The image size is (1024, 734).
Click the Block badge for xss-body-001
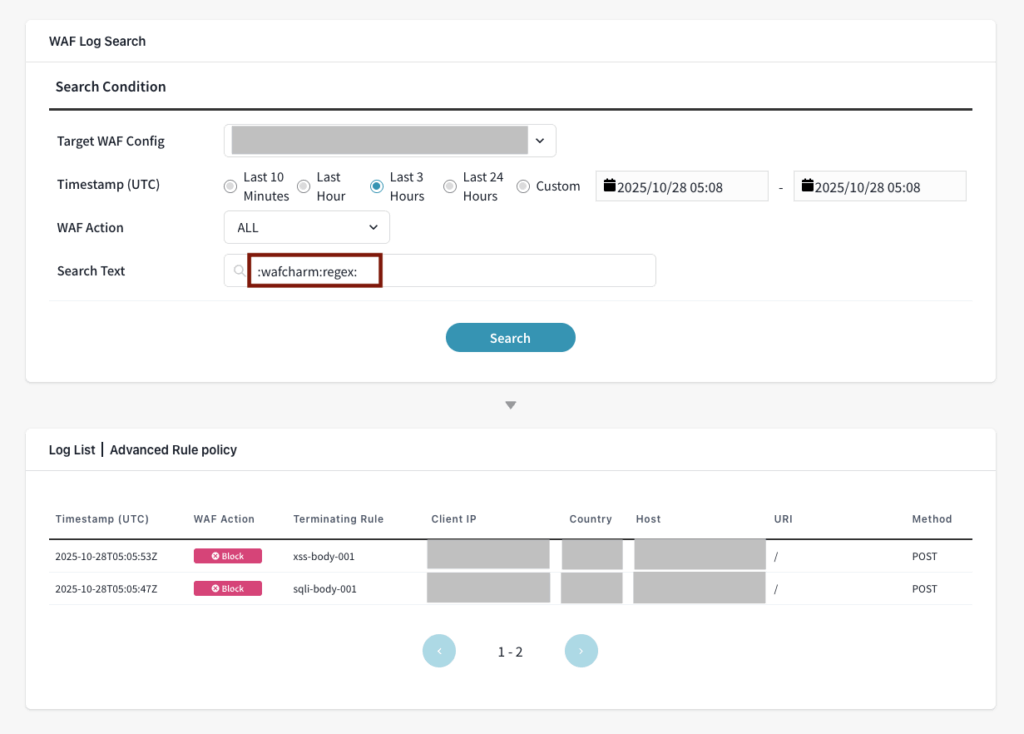228,556
